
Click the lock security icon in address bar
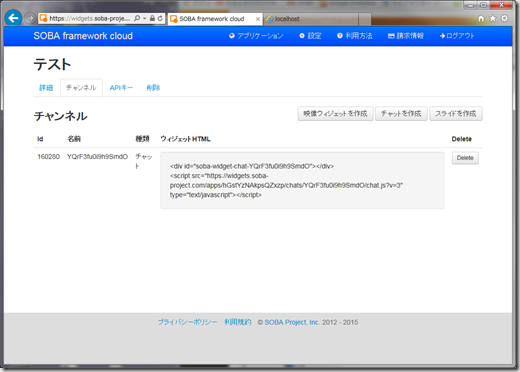[x=152, y=18]
